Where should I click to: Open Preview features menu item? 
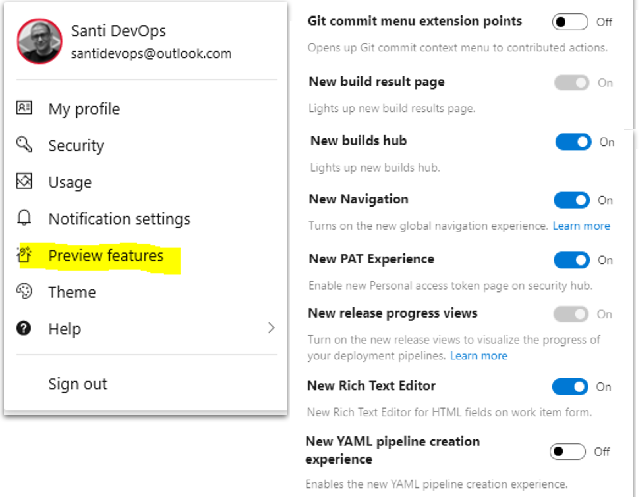click(x=106, y=256)
